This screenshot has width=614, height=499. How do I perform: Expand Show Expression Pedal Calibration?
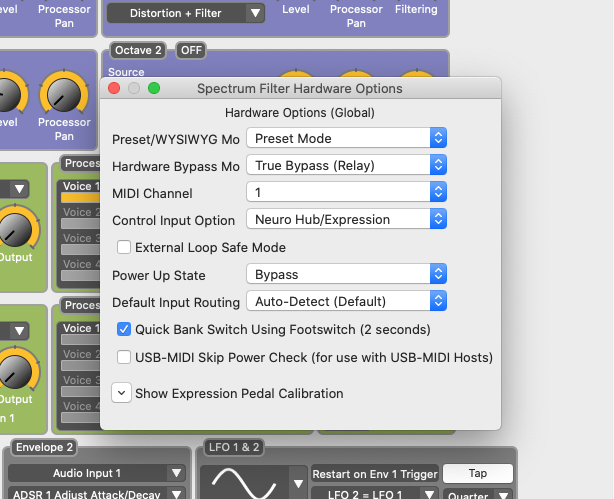[x=121, y=393]
